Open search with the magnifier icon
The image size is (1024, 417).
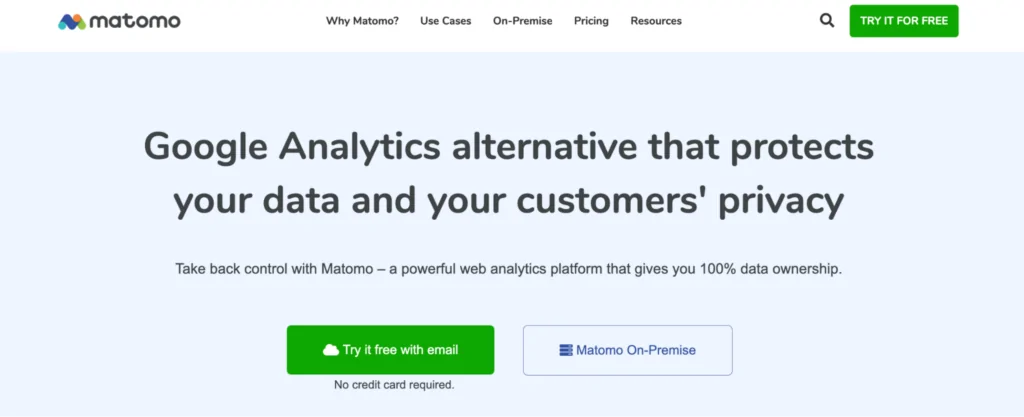[827, 20]
